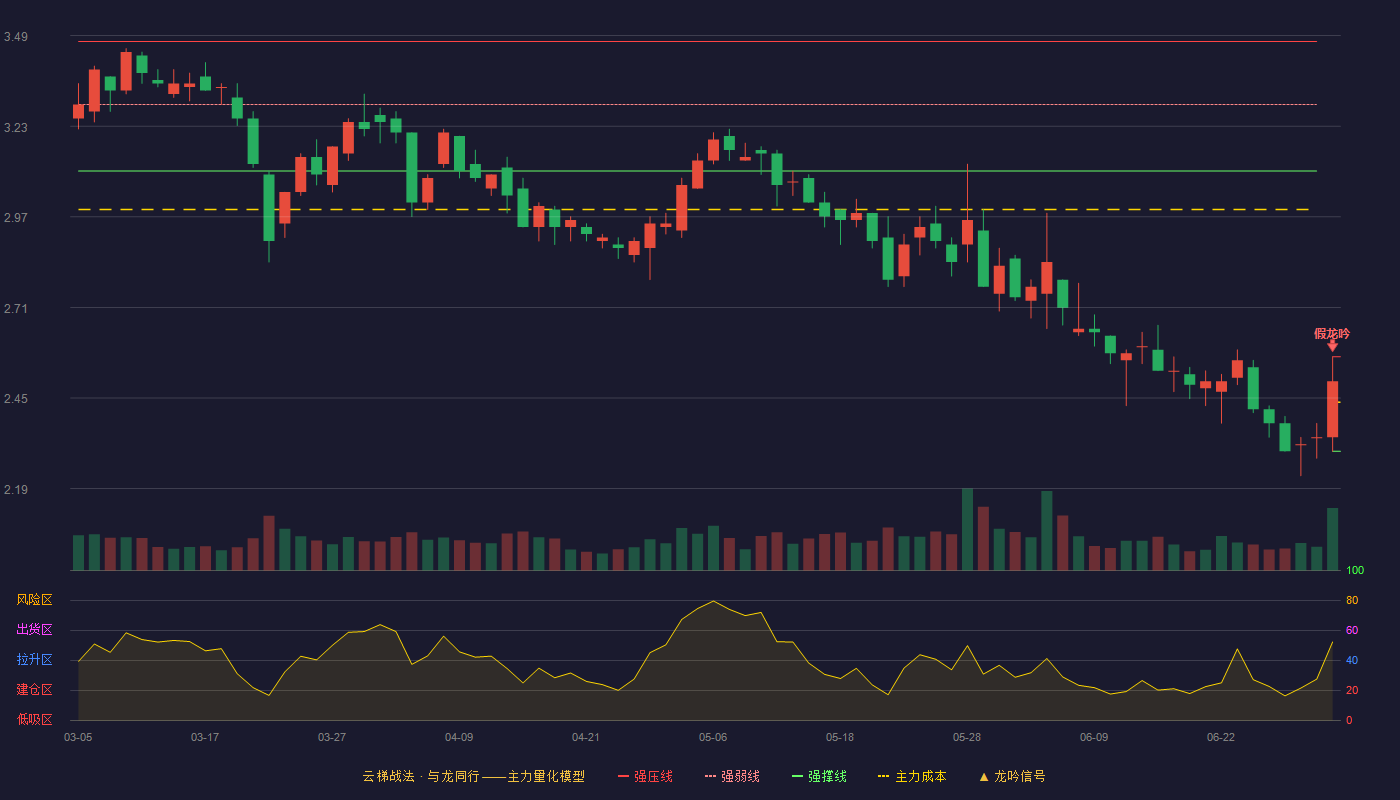Click the orange 80 indicator axis value
The image size is (1400, 800).
click(x=1352, y=600)
